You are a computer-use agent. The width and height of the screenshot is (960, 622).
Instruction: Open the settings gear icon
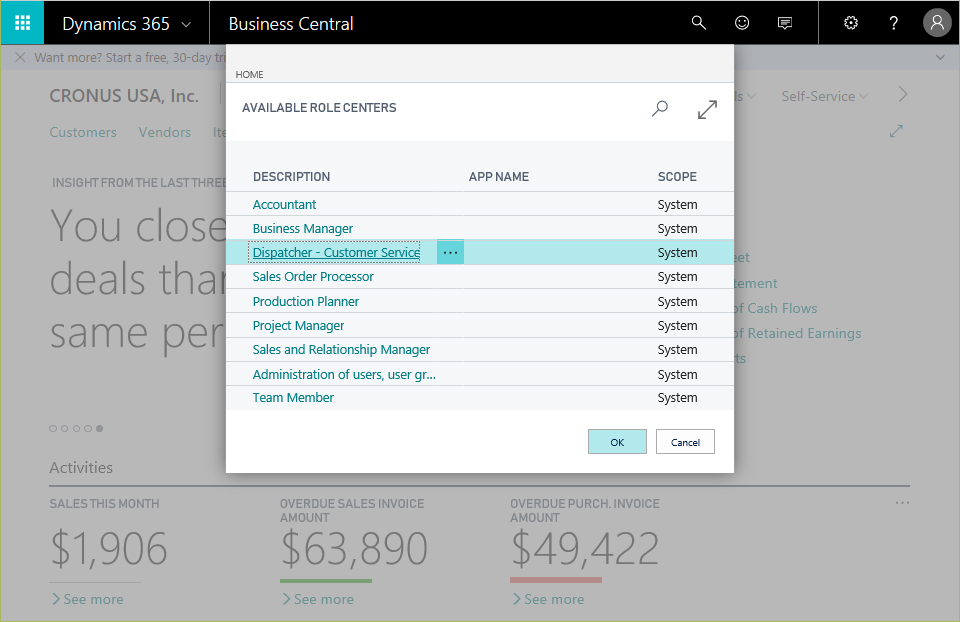pyautogui.click(x=851, y=23)
